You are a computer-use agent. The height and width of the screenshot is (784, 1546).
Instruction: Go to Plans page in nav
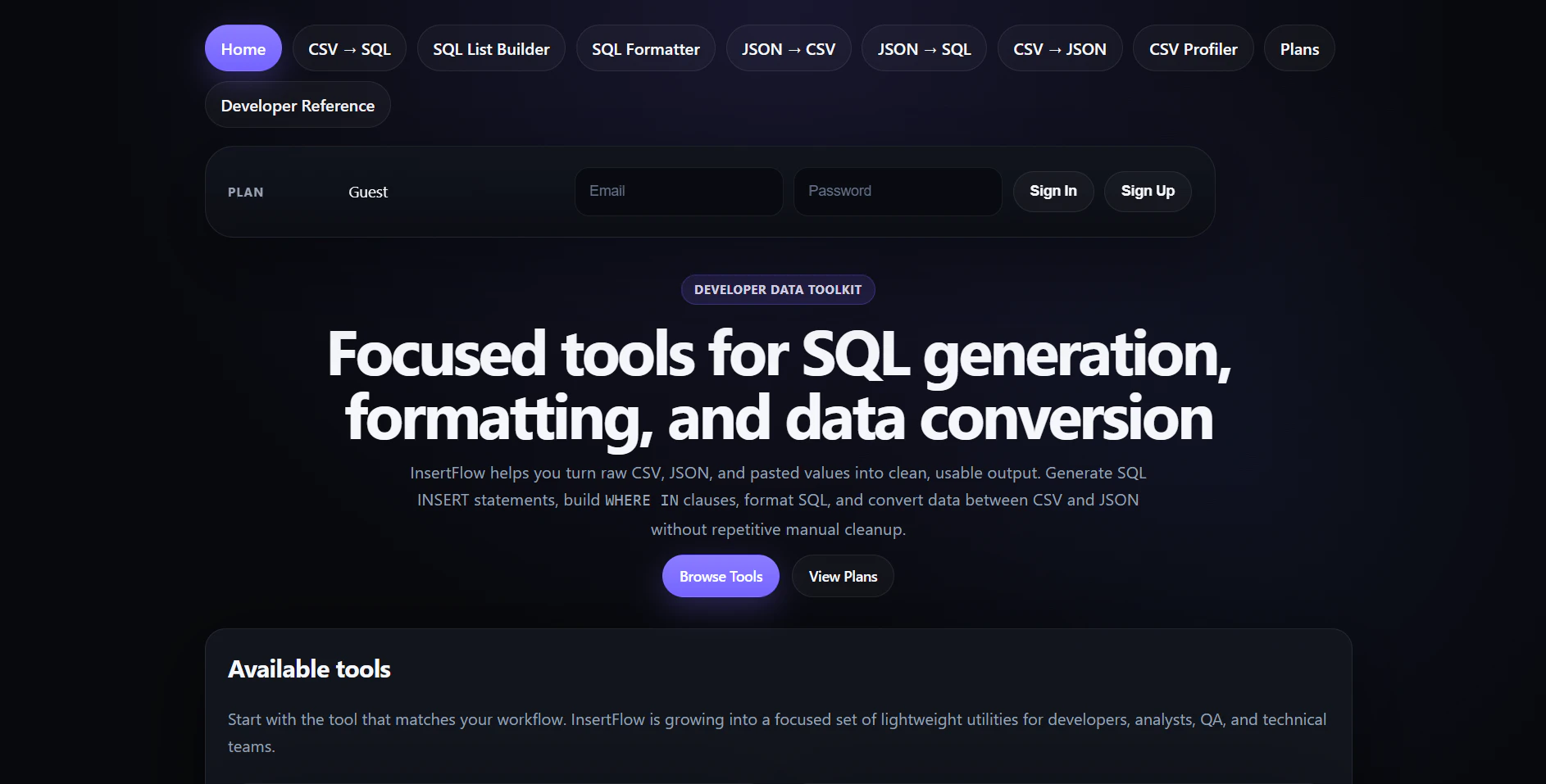point(1299,48)
